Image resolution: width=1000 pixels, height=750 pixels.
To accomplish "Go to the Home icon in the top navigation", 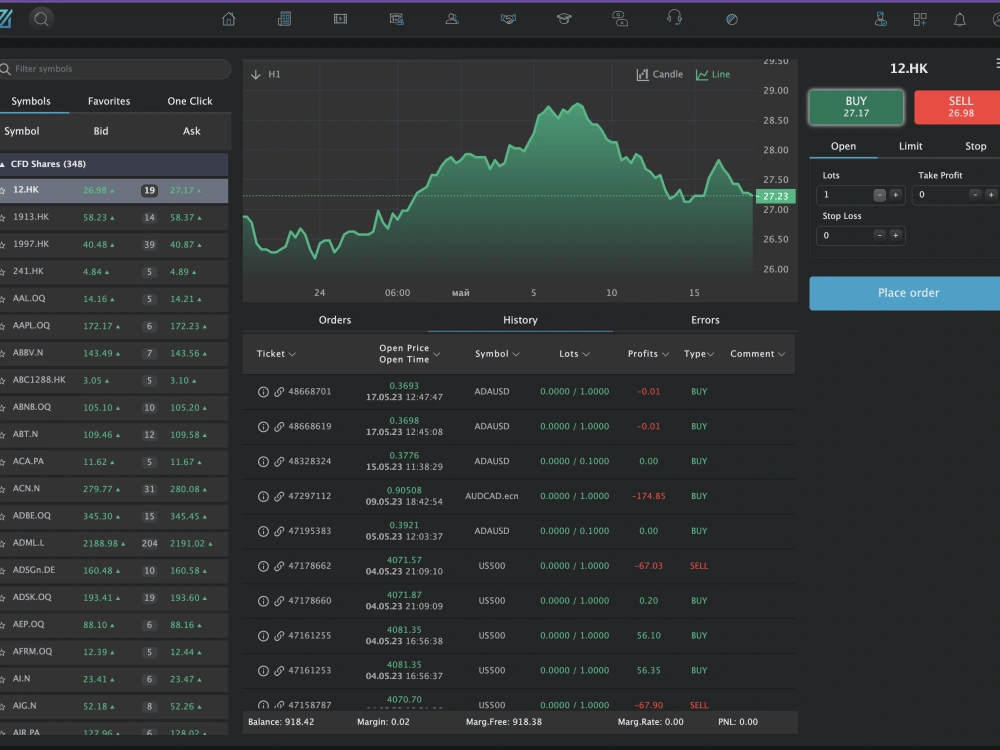I will click(228, 19).
